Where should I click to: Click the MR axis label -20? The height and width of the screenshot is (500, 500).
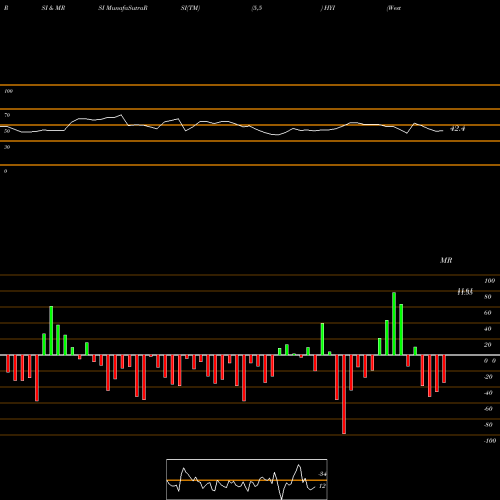[488, 377]
